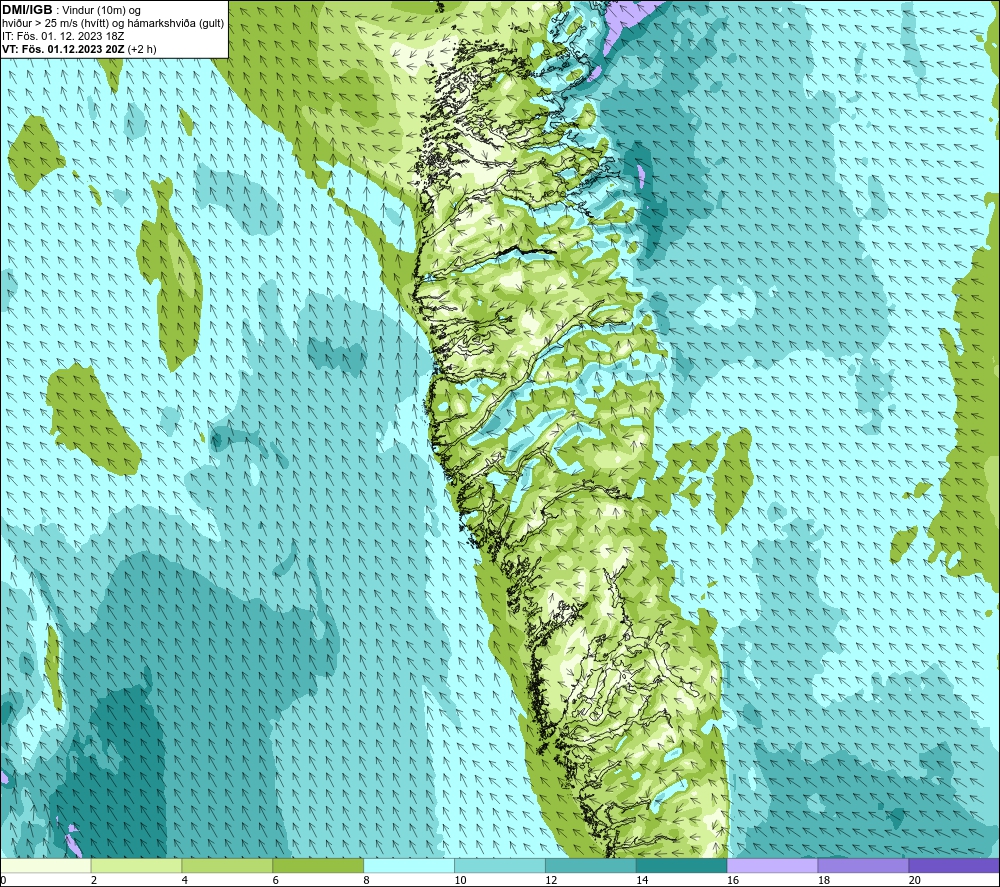The width and height of the screenshot is (1000, 887).
Task: Click the 2–4 m/s light green swatch
Action: point(136,866)
